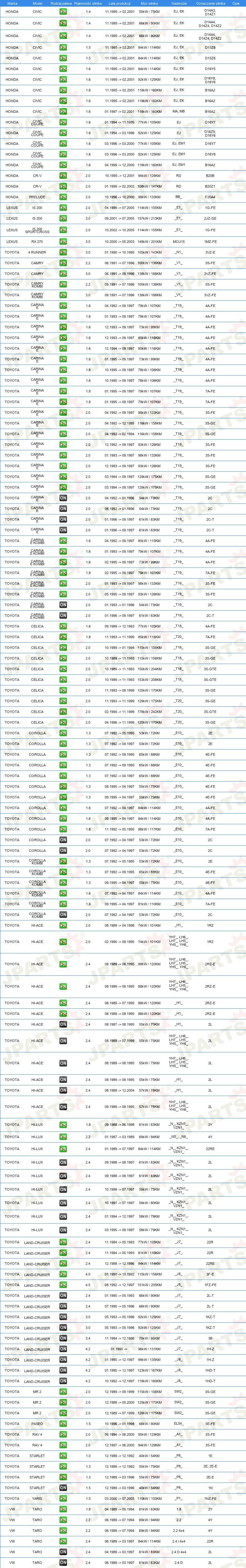Click the Model column header

[x=37, y=3]
